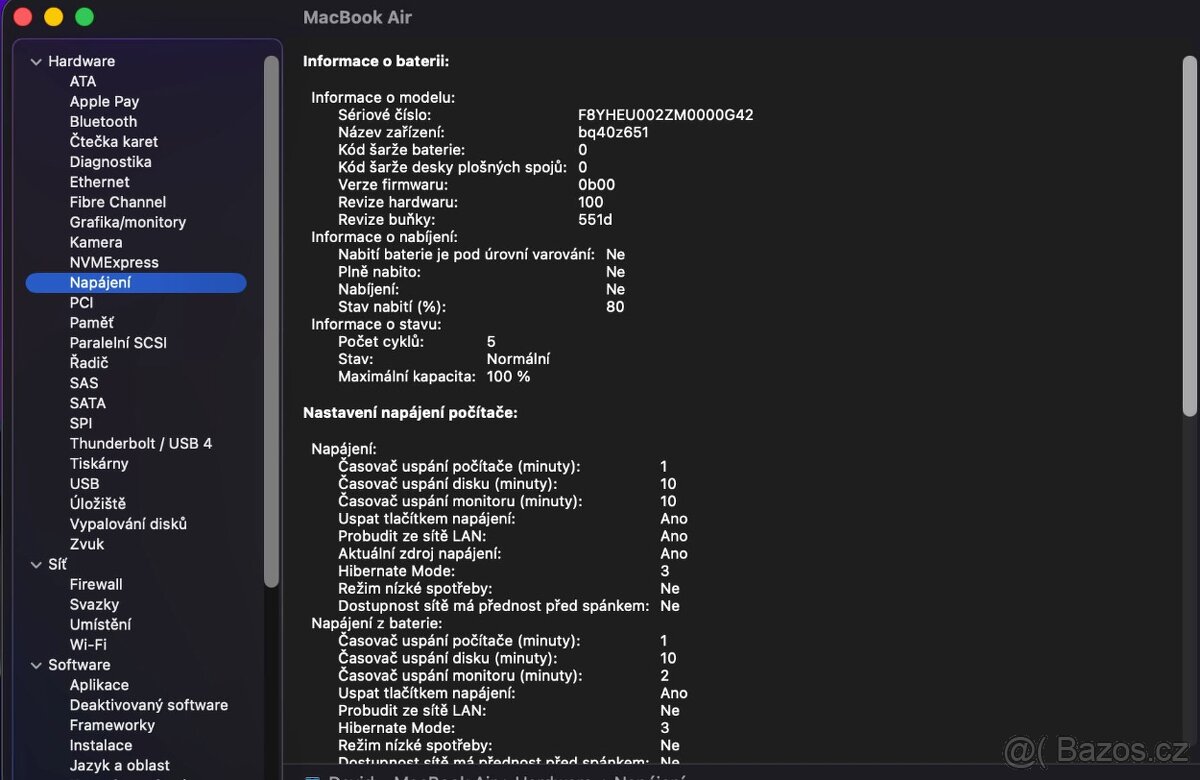The height and width of the screenshot is (780, 1200).
Task: Open the Zvuk entry
Action: pos(87,544)
